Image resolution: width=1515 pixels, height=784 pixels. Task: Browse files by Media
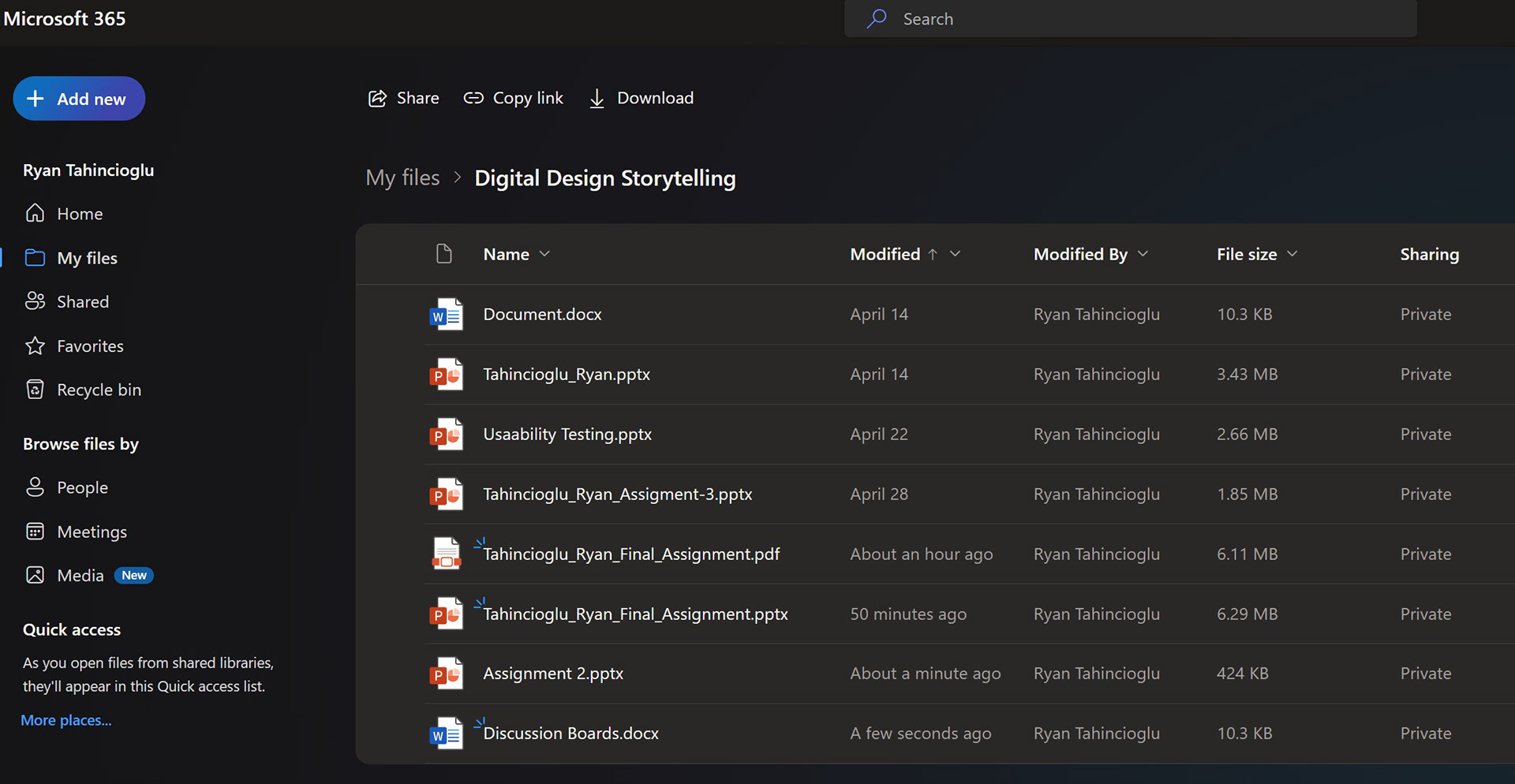coord(80,576)
